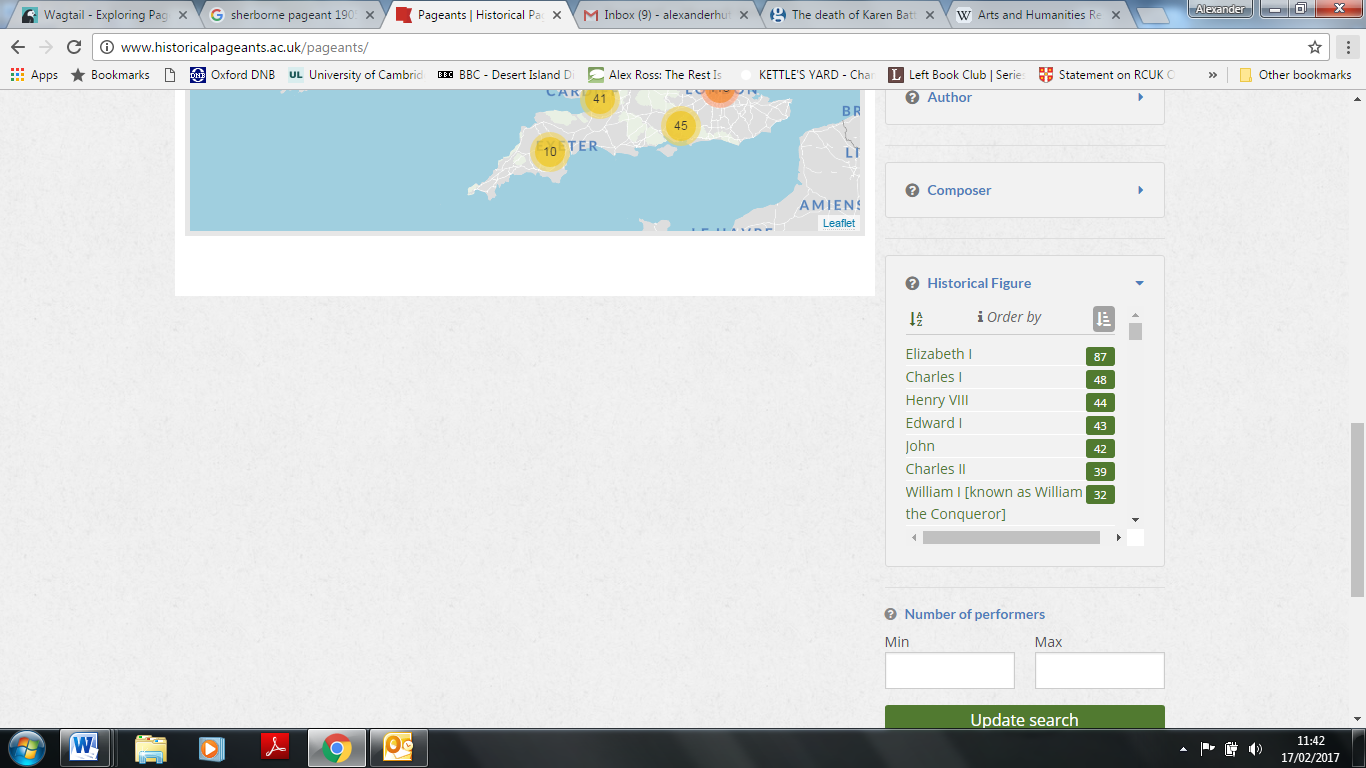View site information icon

point(107,47)
